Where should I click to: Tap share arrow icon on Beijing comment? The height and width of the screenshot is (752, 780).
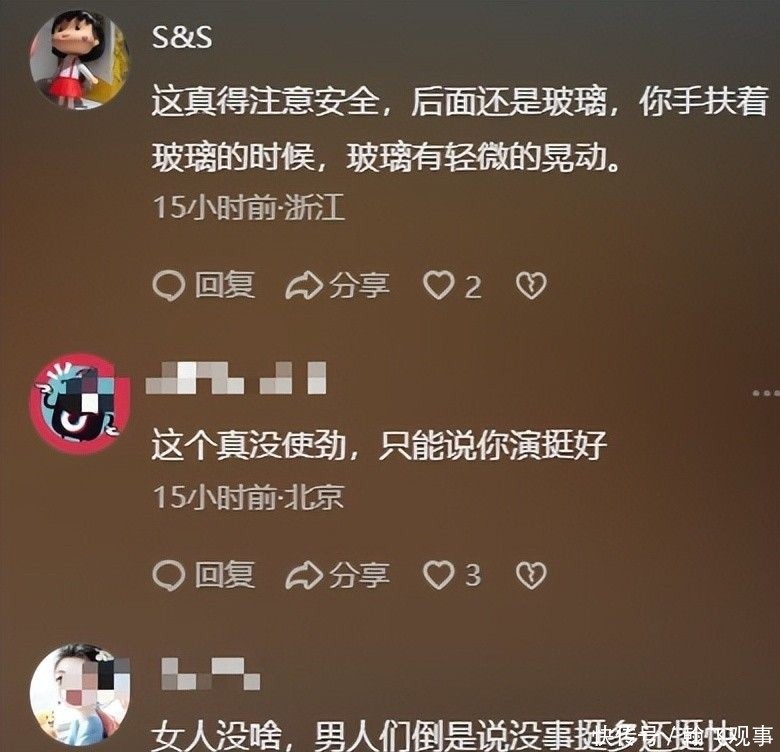point(304,575)
